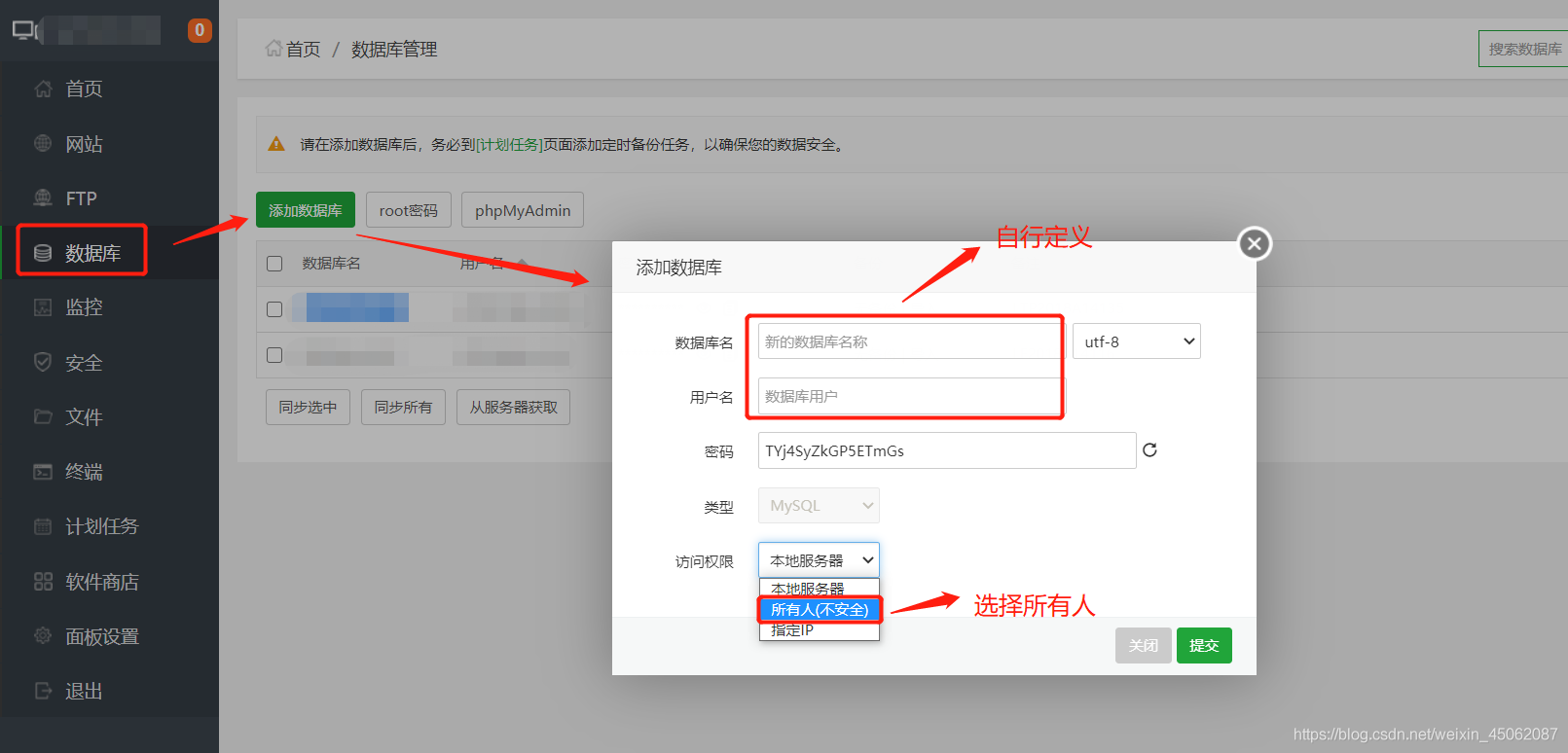Close the add database dialog with X
Image resolution: width=1568 pixels, height=753 pixels.
[x=1255, y=243]
